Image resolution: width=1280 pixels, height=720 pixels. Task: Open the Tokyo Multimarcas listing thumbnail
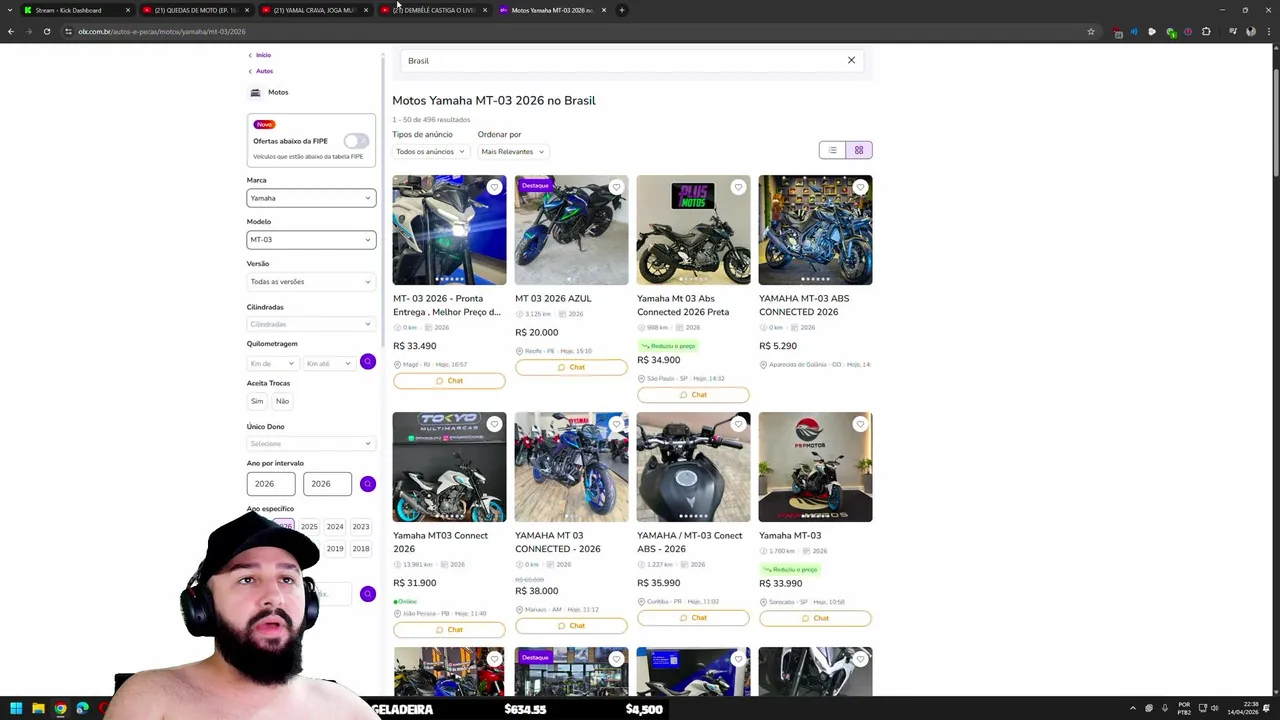tap(449, 467)
